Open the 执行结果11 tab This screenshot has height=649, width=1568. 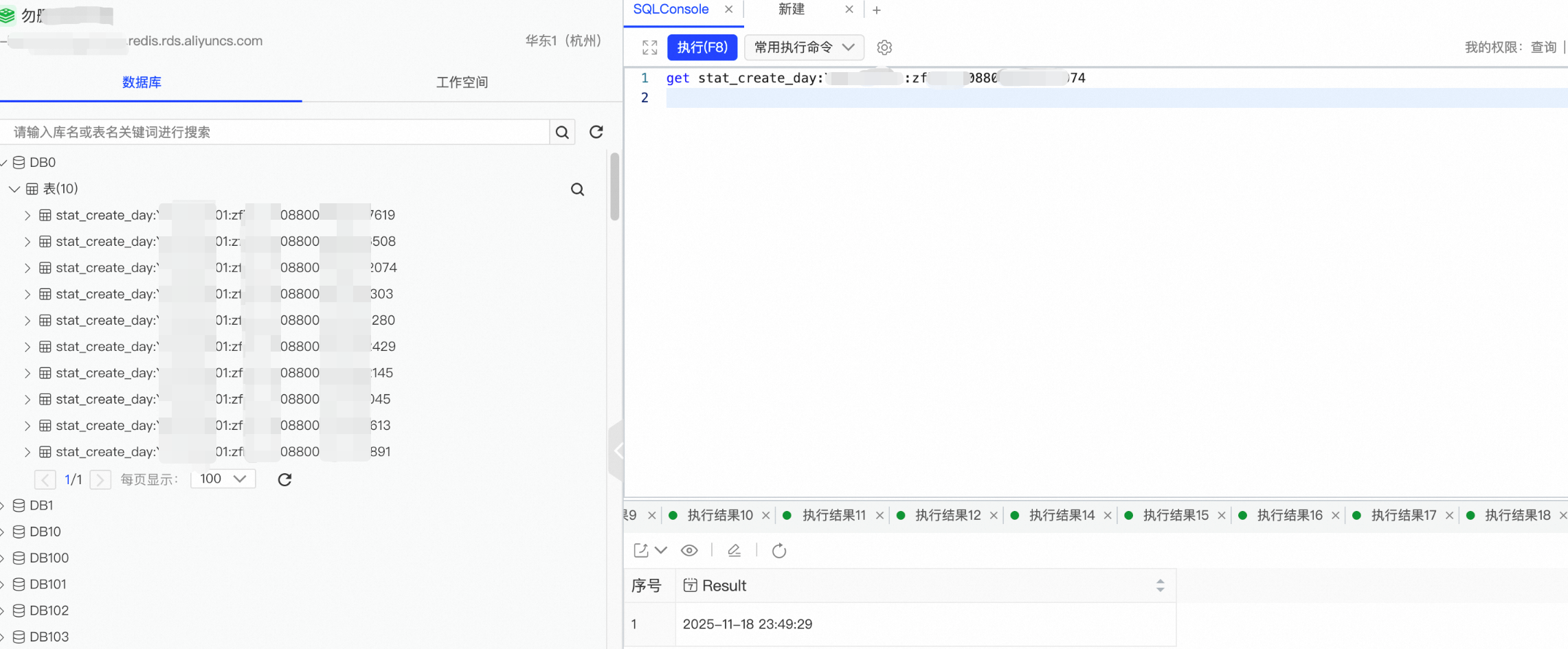coord(834,515)
